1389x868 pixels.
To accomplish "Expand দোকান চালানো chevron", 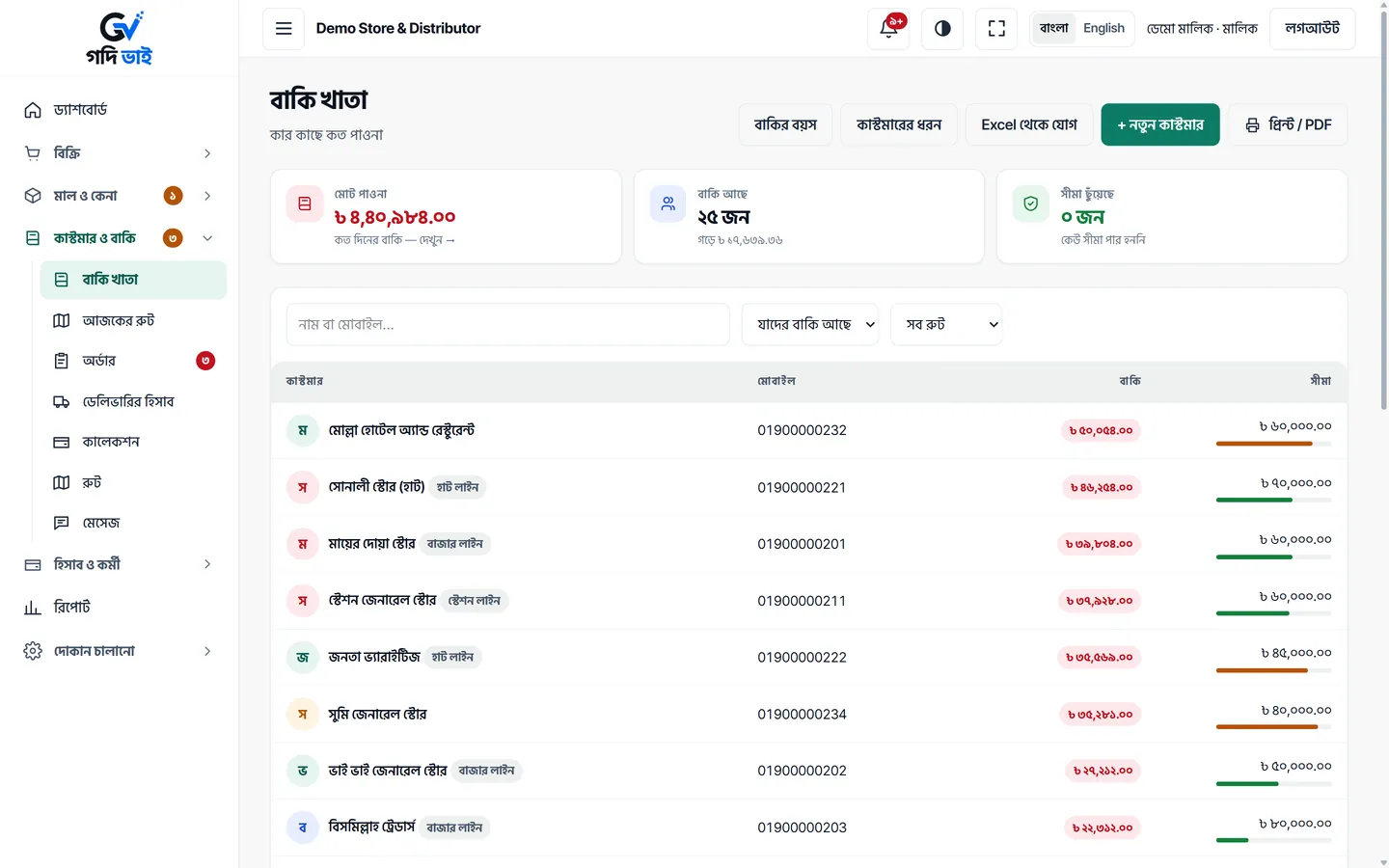I will coord(207,651).
